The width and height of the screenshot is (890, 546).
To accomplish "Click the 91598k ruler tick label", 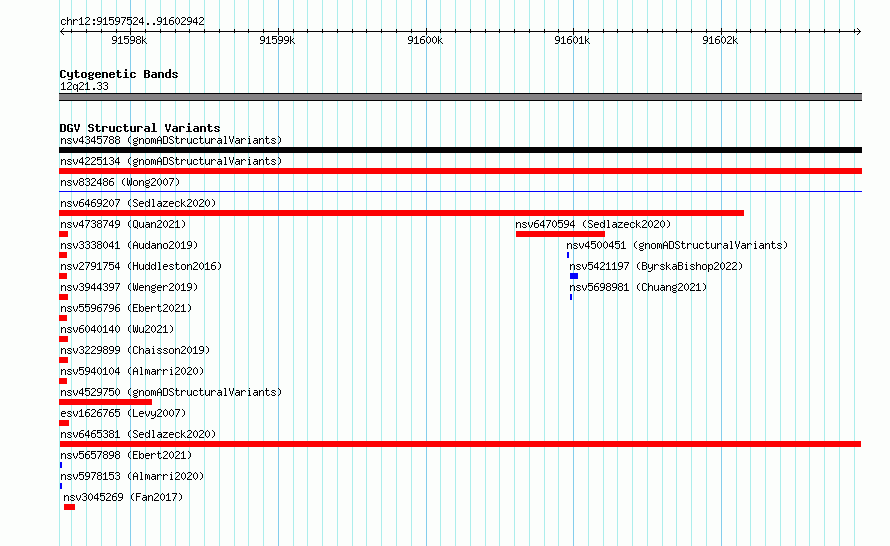I will (x=129, y=40).
